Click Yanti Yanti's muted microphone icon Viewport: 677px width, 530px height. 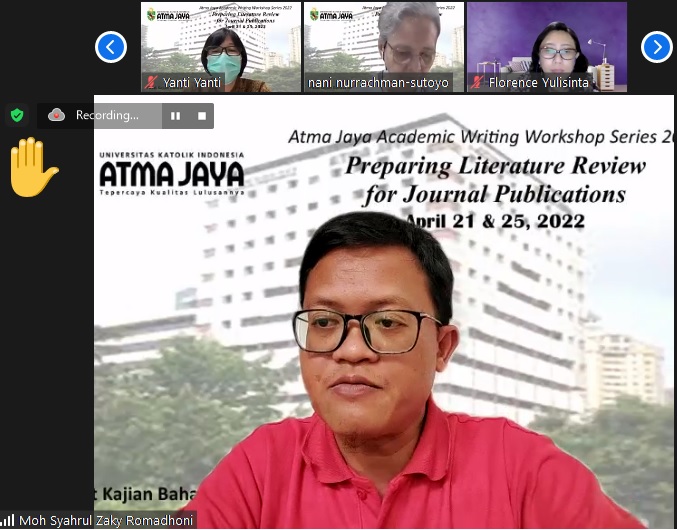[x=151, y=82]
